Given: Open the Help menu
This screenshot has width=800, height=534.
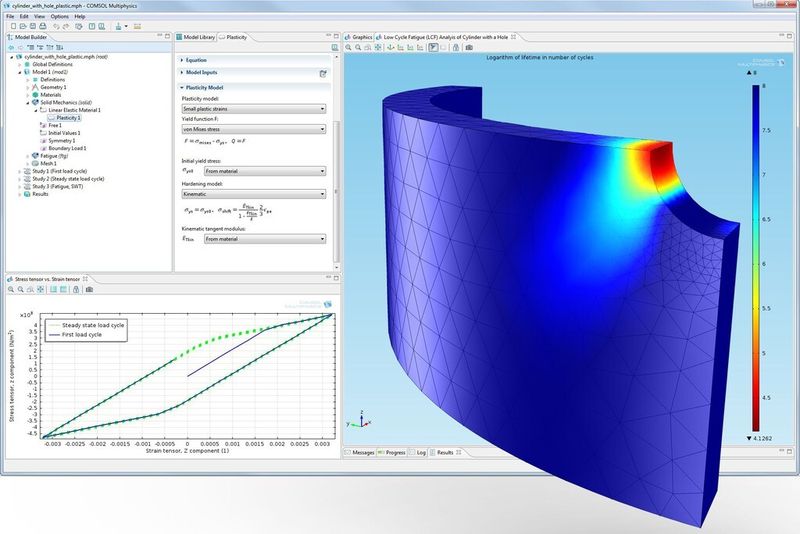Looking at the screenshot, I should point(80,16).
